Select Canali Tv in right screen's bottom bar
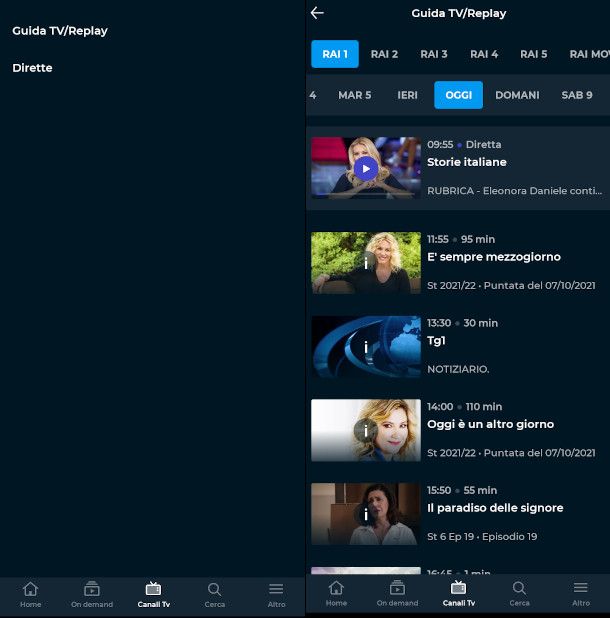 (x=458, y=594)
